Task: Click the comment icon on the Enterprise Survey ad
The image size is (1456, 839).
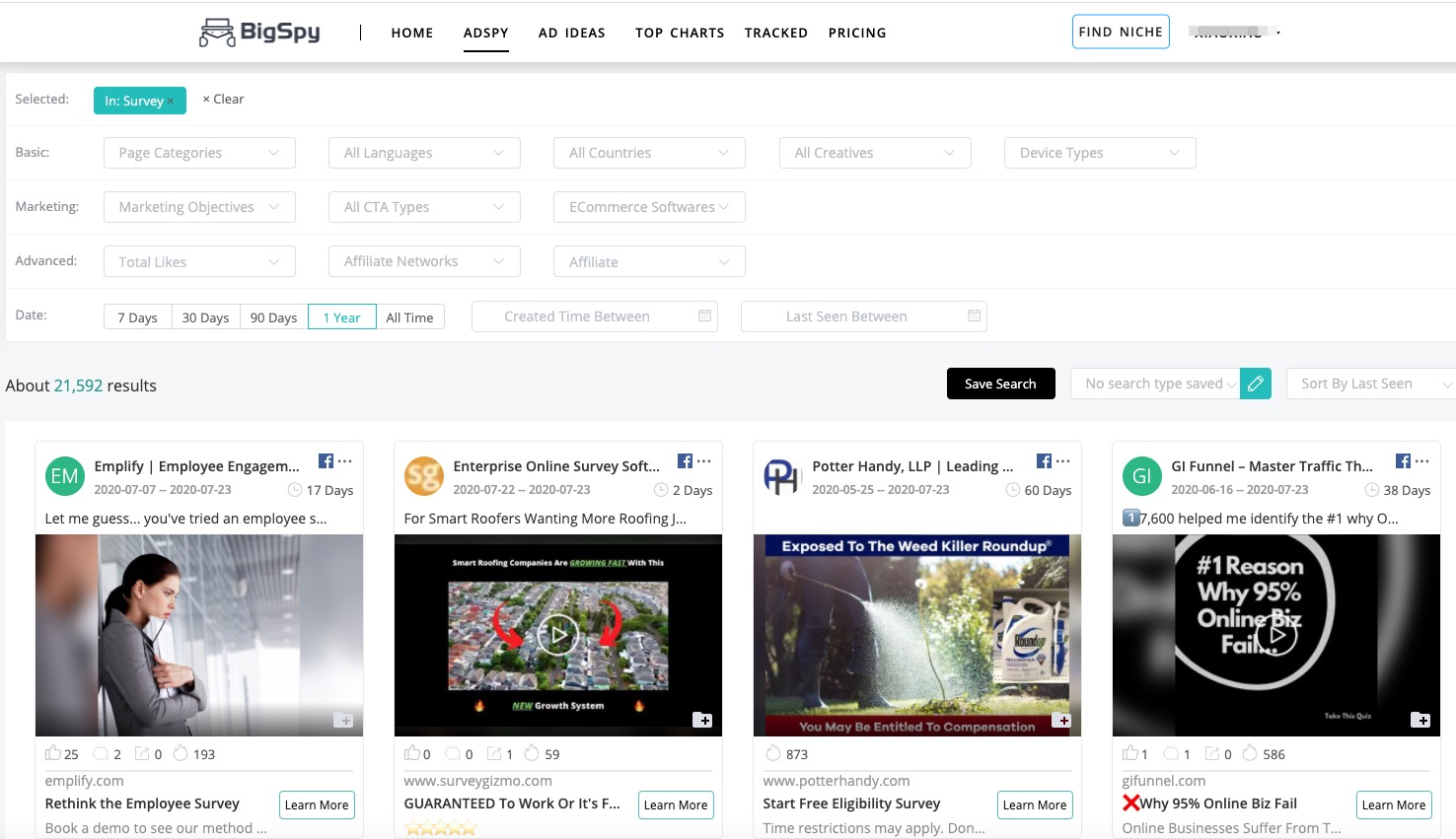Action: pos(454,752)
